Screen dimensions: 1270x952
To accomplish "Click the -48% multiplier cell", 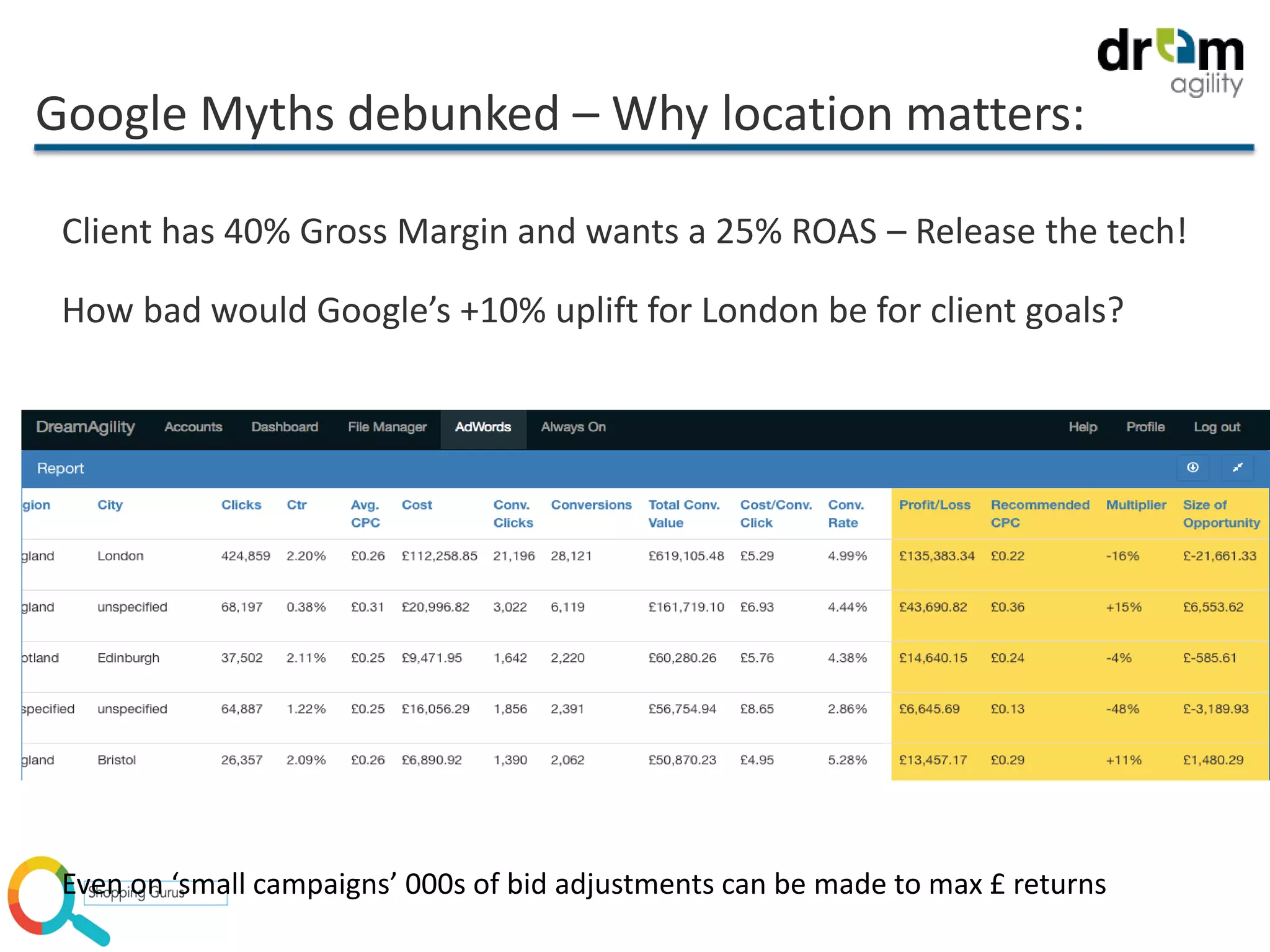I will (1122, 709).
